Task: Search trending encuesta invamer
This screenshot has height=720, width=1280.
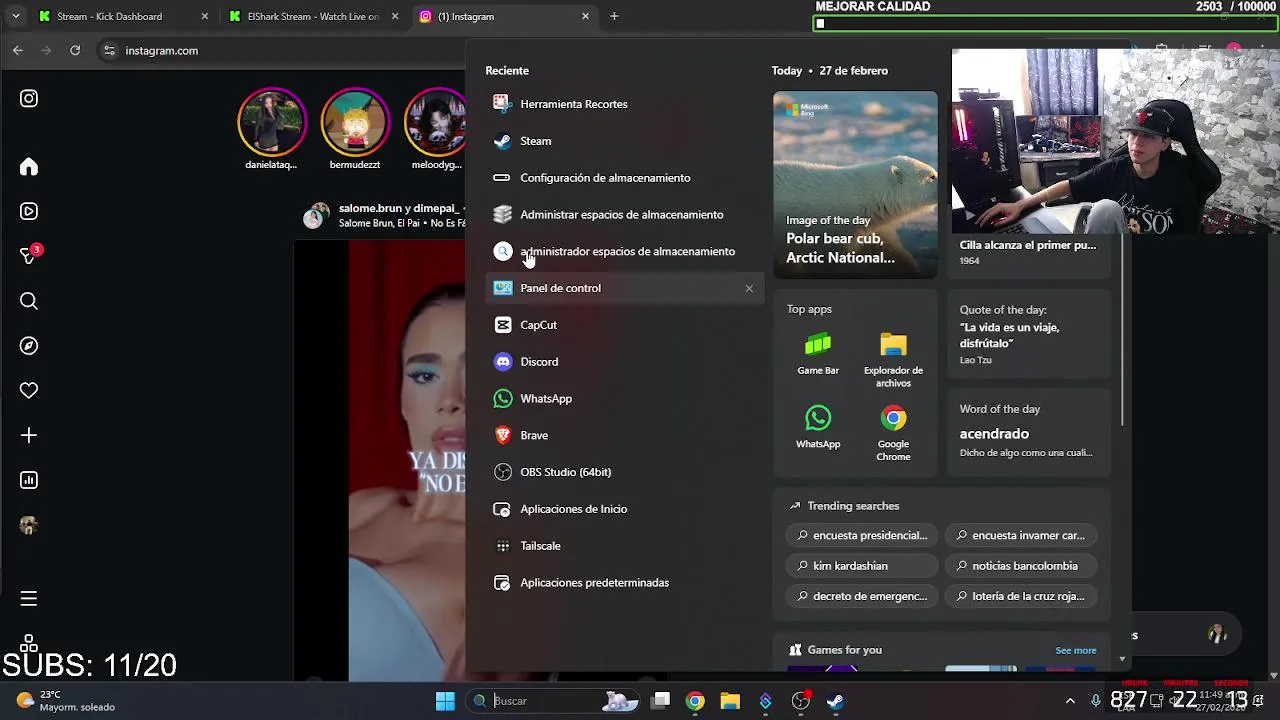Action: pos(1021,535)
